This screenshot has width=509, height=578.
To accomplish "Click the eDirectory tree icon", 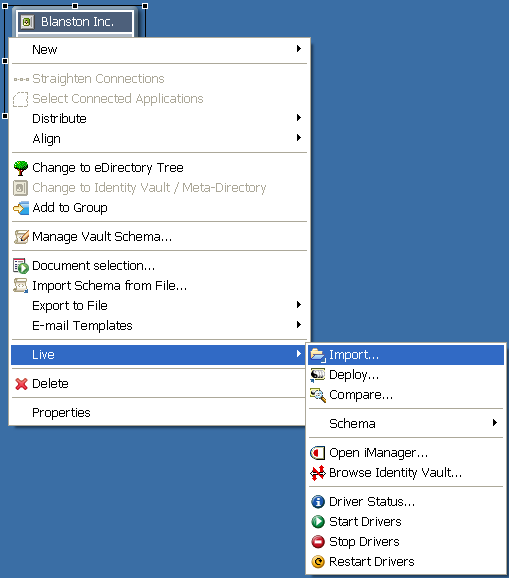I will pos(21,168).
